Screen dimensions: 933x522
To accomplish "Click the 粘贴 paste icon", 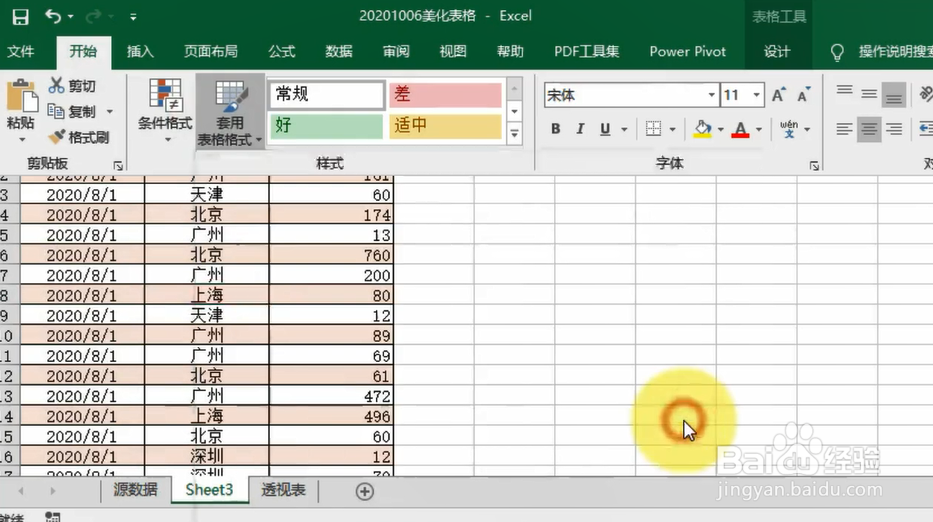I will pos(21,96).
